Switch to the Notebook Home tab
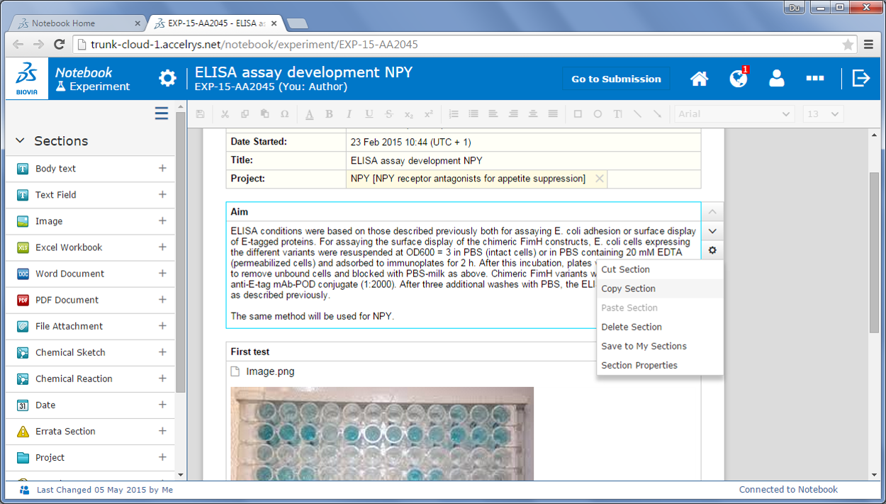The height and width of the screenshot is (504, 886). 76,22
